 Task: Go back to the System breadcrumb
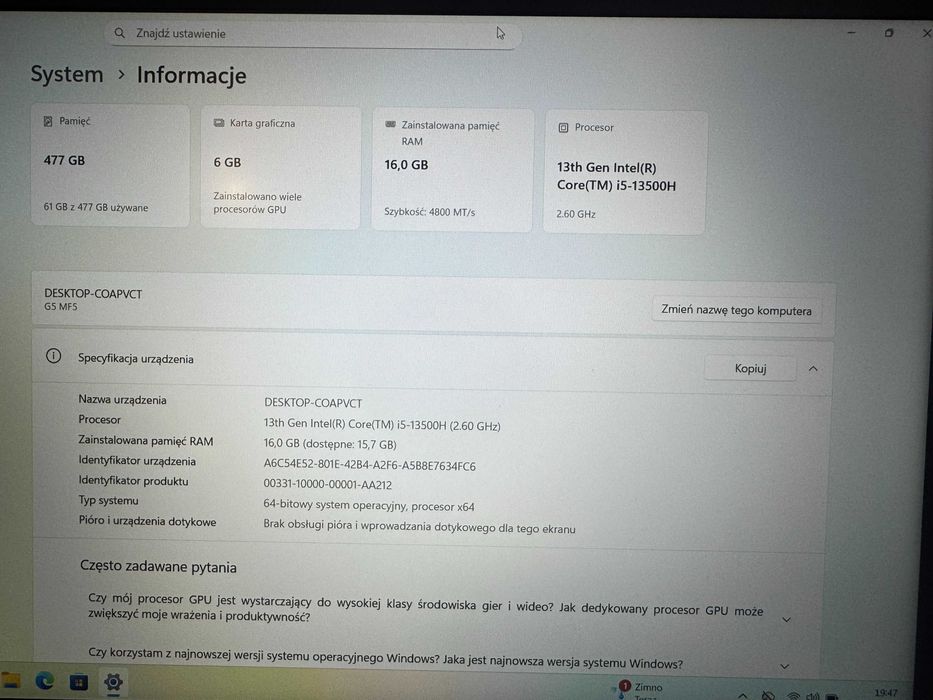coord(67,74)
